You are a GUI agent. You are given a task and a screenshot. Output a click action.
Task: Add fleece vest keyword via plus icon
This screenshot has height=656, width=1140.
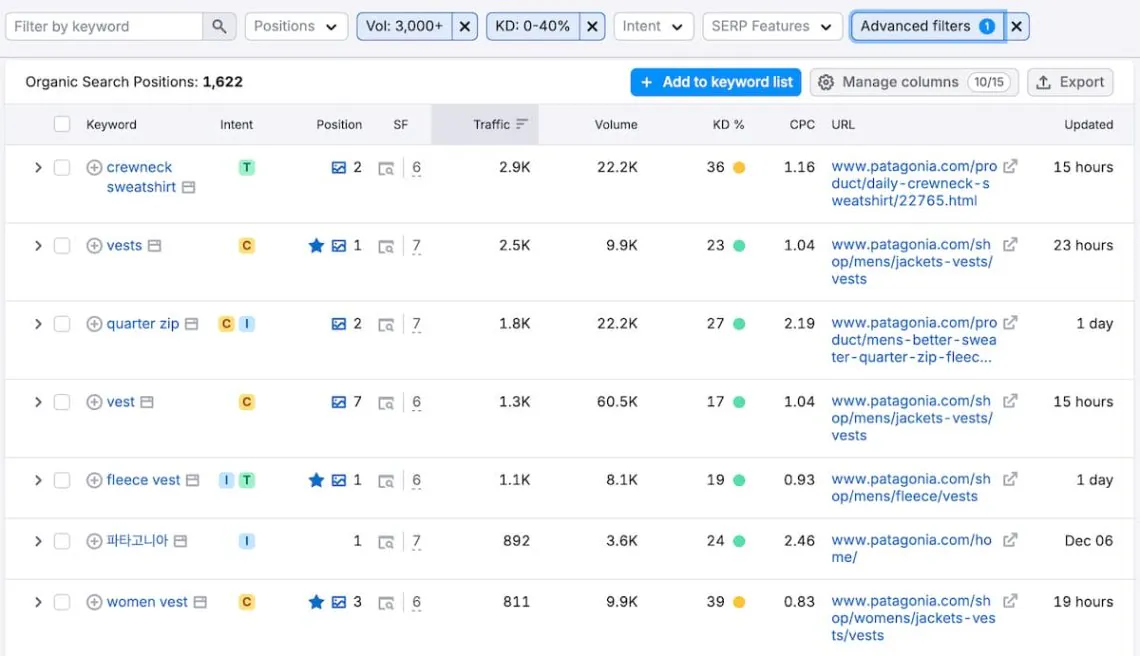(94, 480)
